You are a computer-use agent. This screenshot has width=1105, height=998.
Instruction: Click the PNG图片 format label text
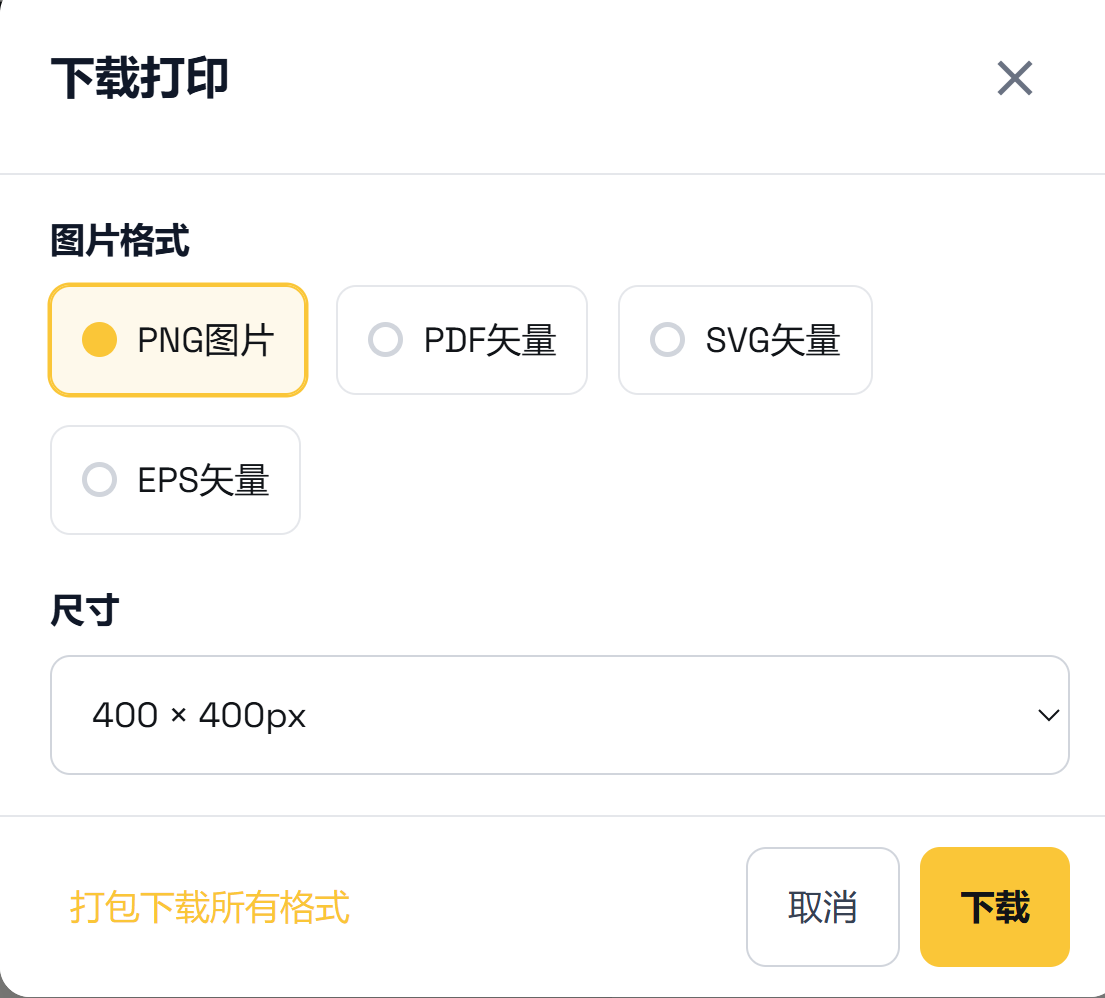click(206, 341)
